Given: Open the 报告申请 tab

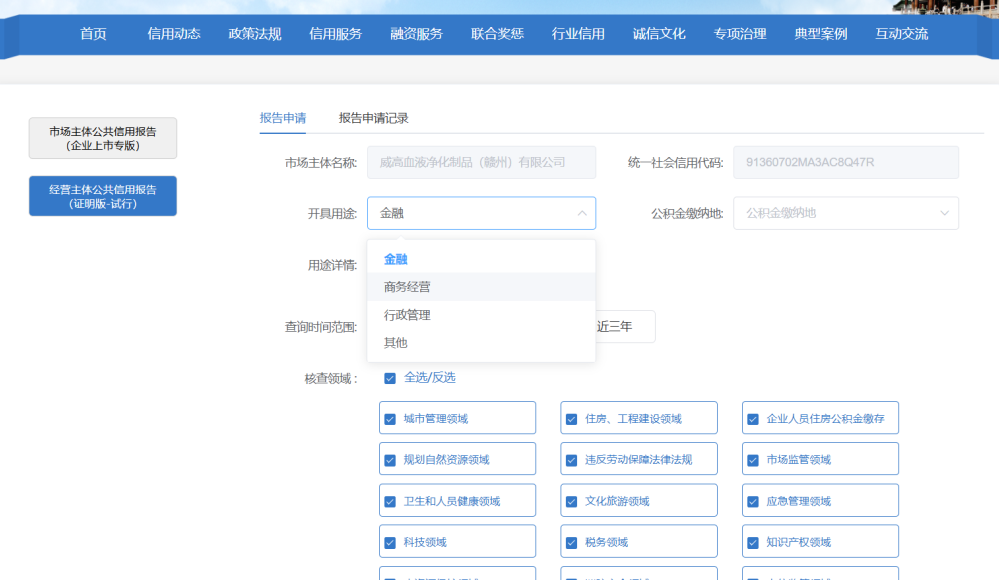Looking at the screenshot, I should click(x=283, y=118).
